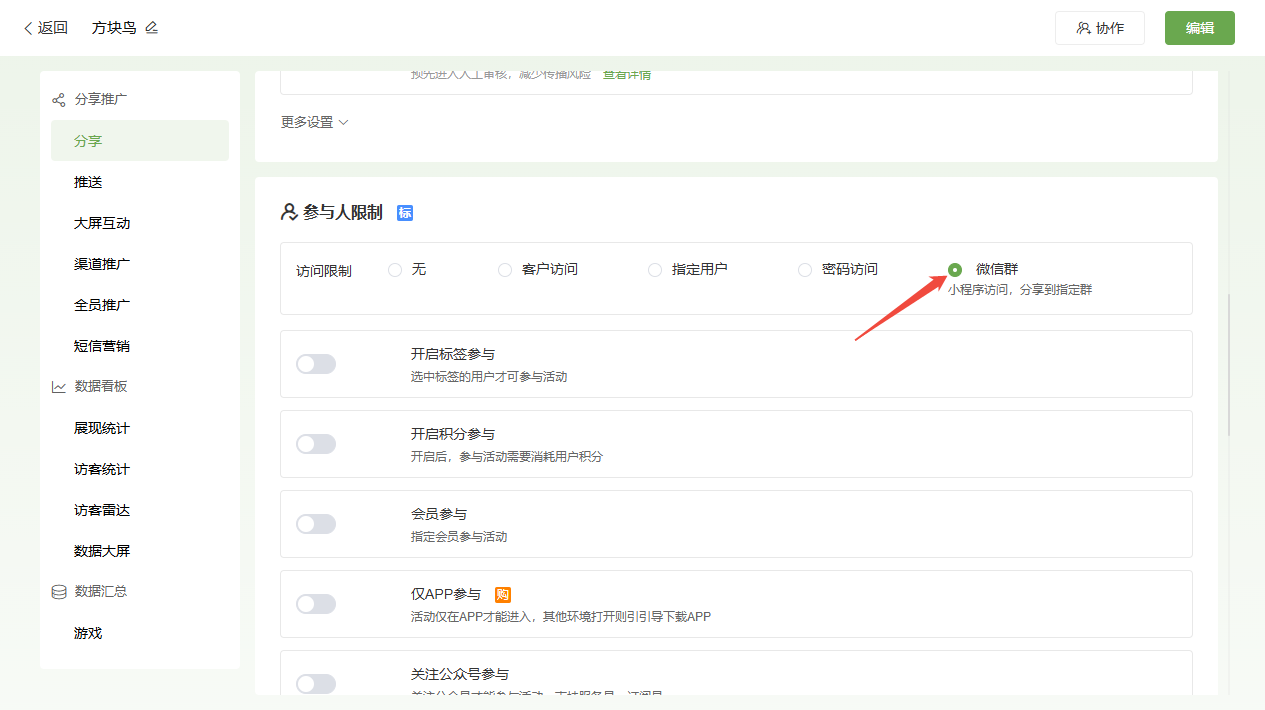Click the 分享推广 share icon
This screenshot has width=1265, height=710.
[59, 100]
